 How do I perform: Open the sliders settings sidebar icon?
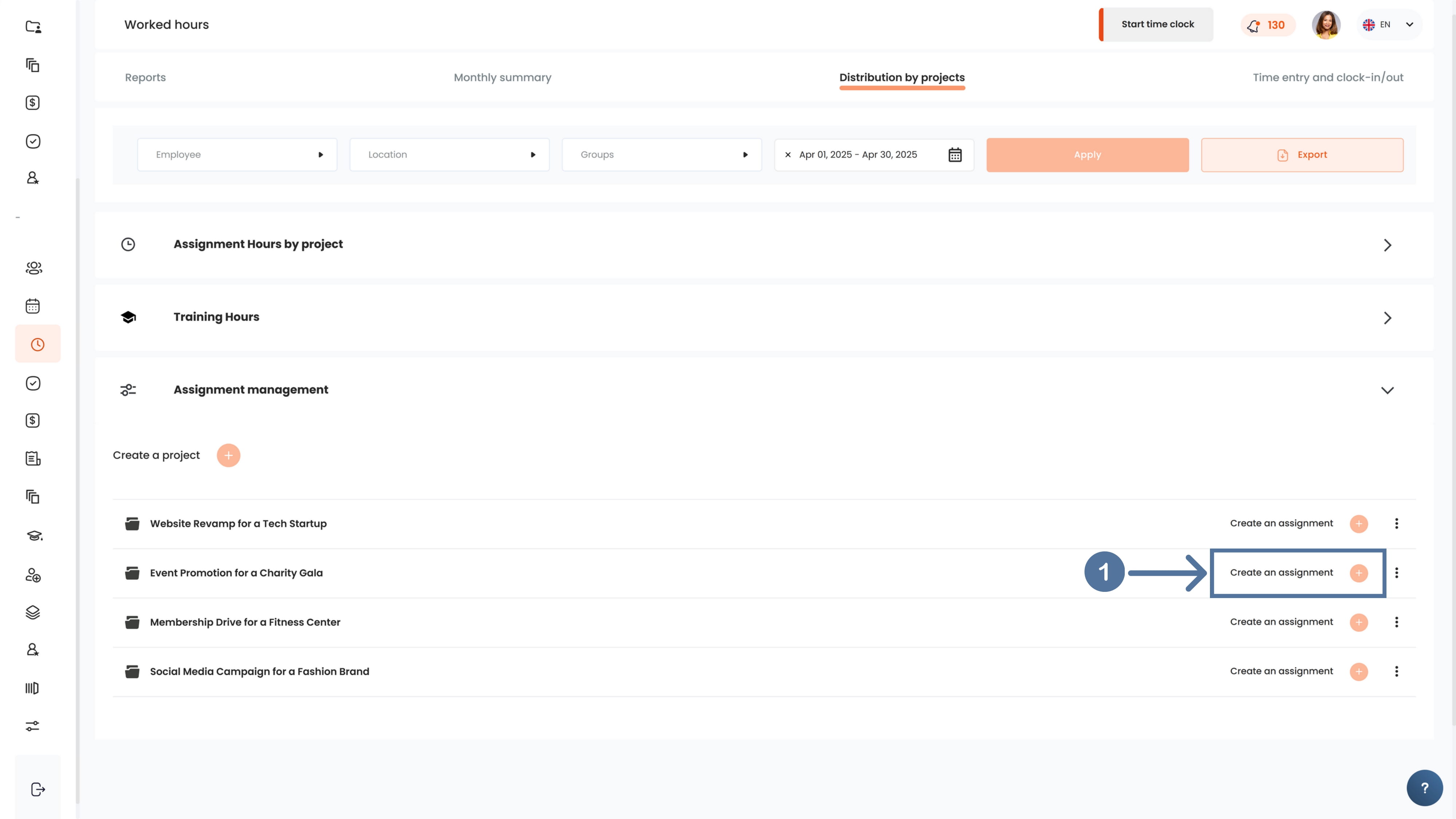pos(32,726)
